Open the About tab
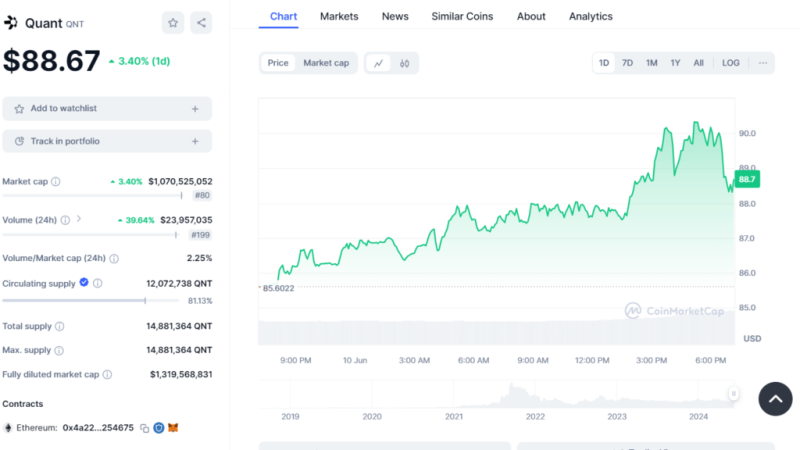 [x=531, y=16]
